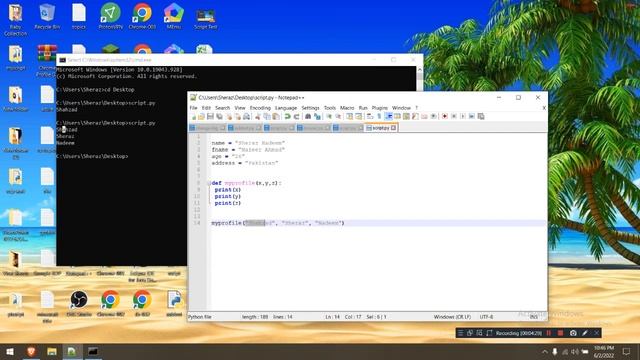
Task: Select the active script.py tab
Action: point(381,128)
